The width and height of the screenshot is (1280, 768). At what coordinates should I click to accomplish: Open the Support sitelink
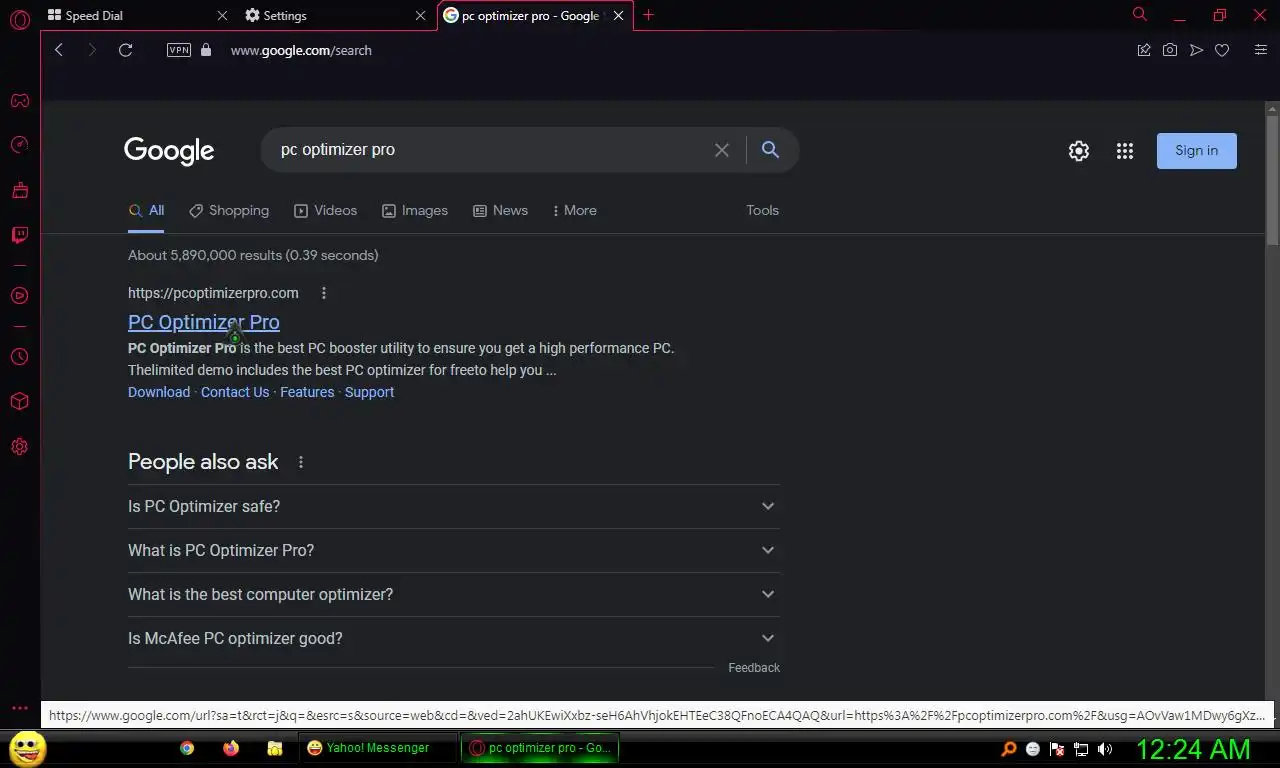pyautogui.click(x=369, y=392)
